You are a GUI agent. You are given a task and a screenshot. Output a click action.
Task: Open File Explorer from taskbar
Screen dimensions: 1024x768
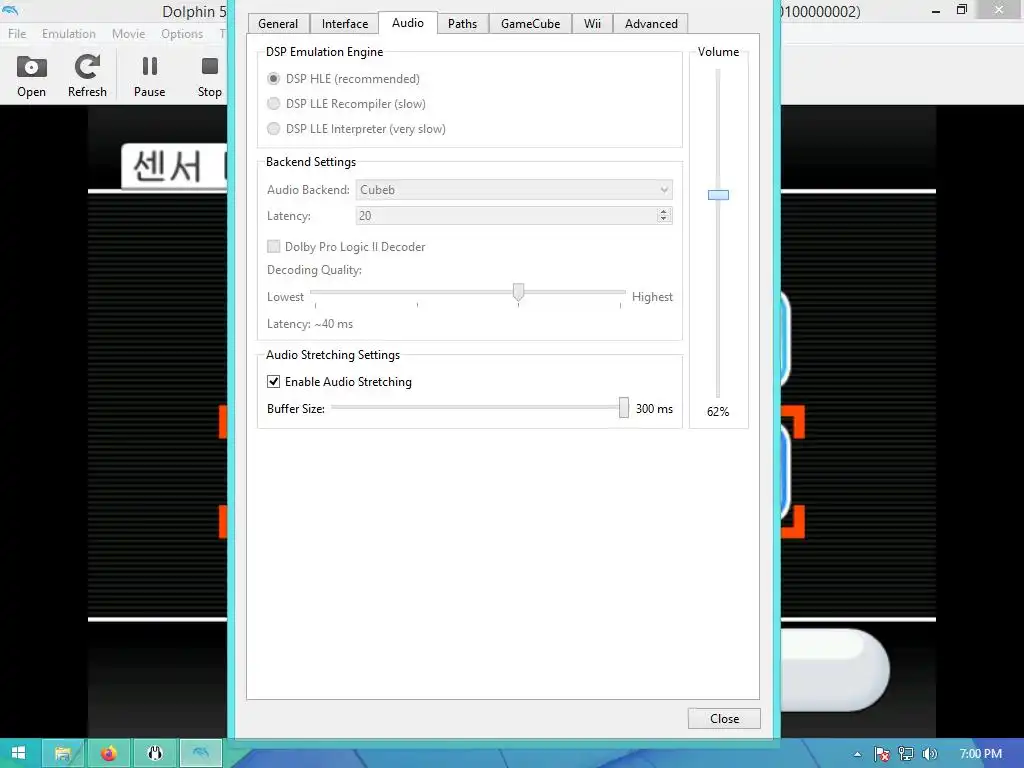click(x=63, y=753)
